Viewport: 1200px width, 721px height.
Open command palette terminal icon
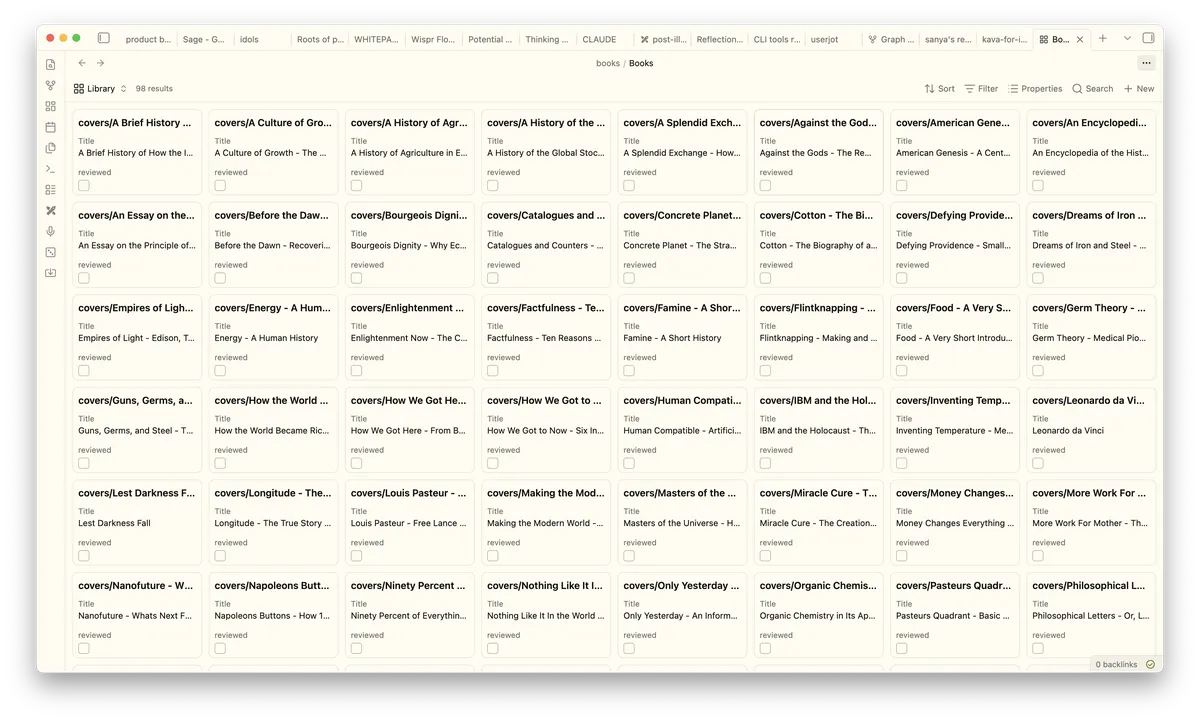tap(51, 169)
